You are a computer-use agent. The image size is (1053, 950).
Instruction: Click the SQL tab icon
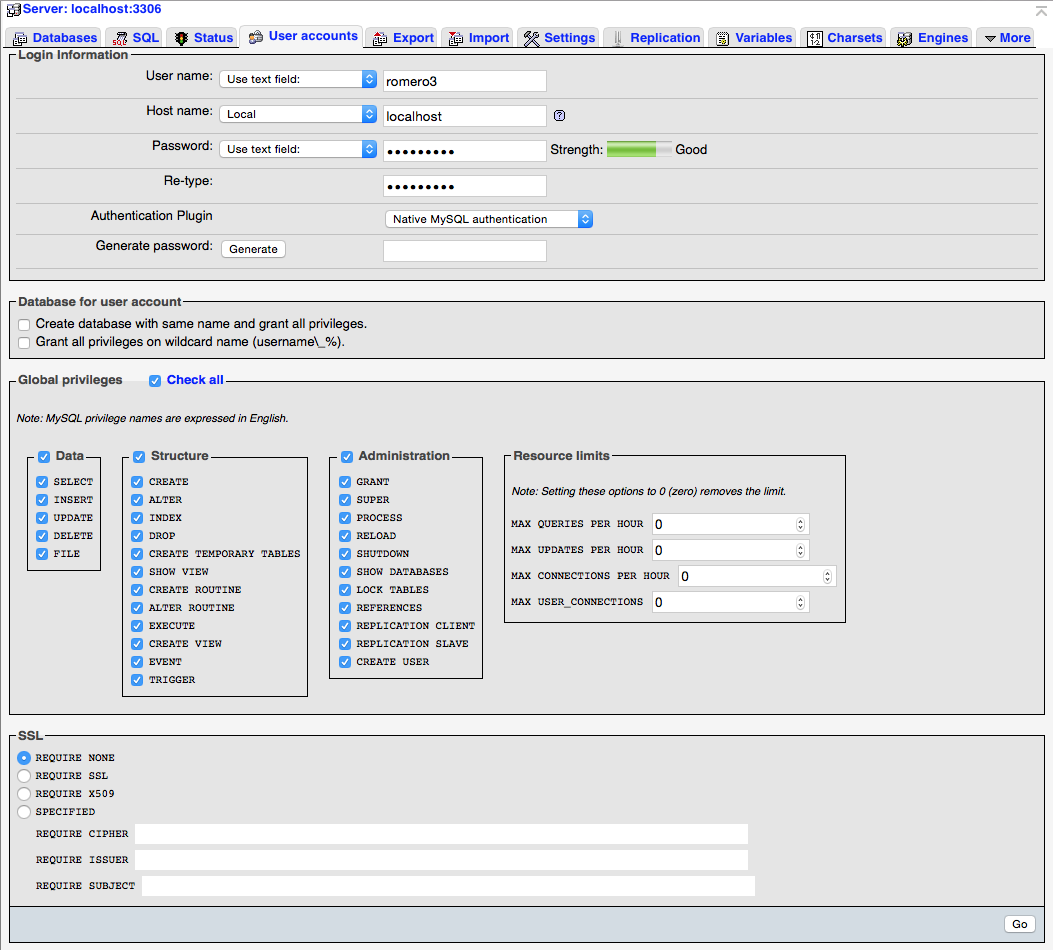123,37
